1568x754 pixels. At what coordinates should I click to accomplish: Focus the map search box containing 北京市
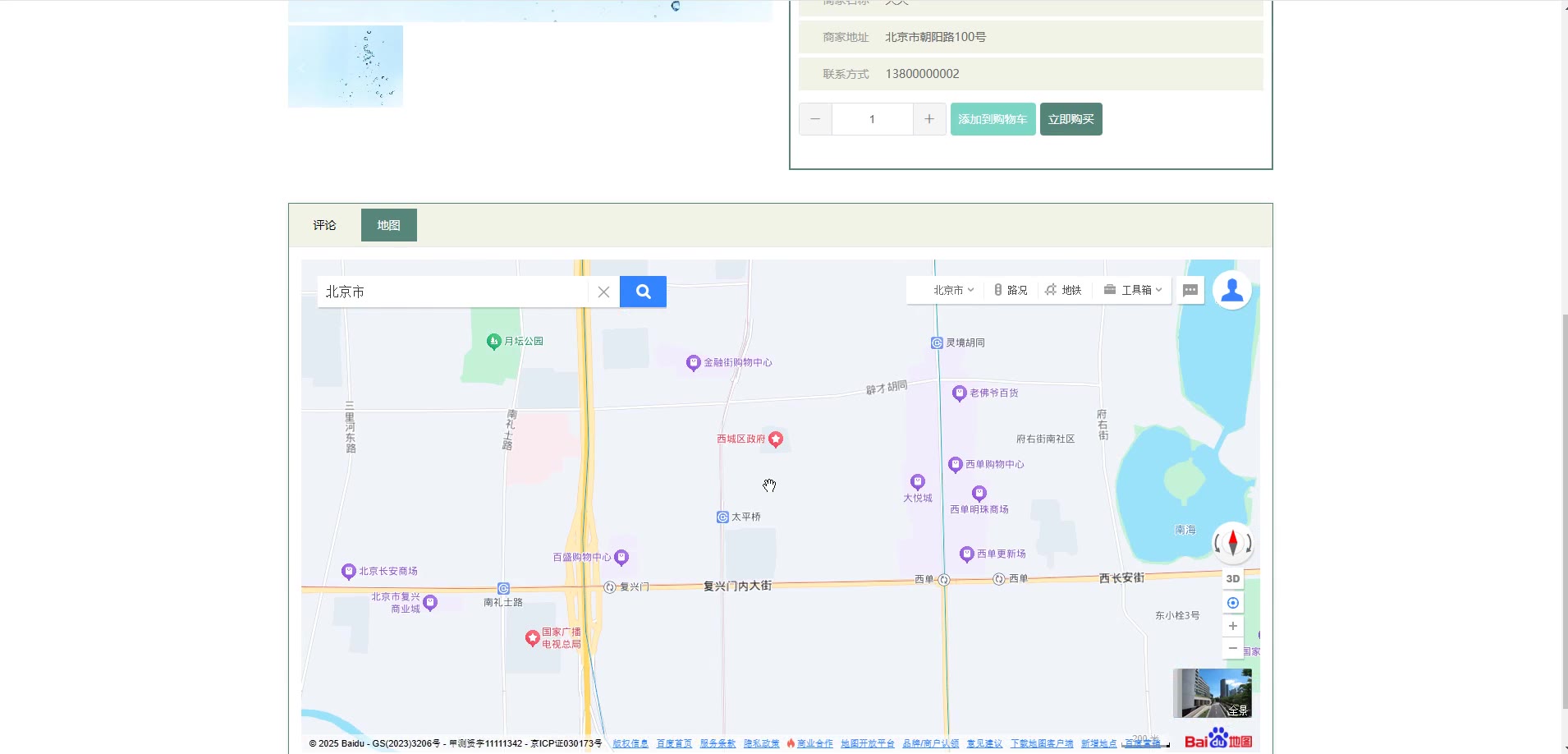coord(452,292)
